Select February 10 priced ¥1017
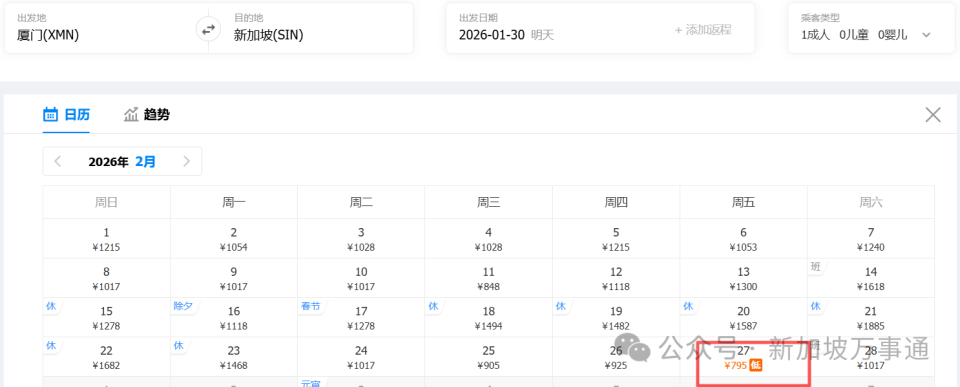Viewport: 960px width, 387px height. tap(361, 278)
